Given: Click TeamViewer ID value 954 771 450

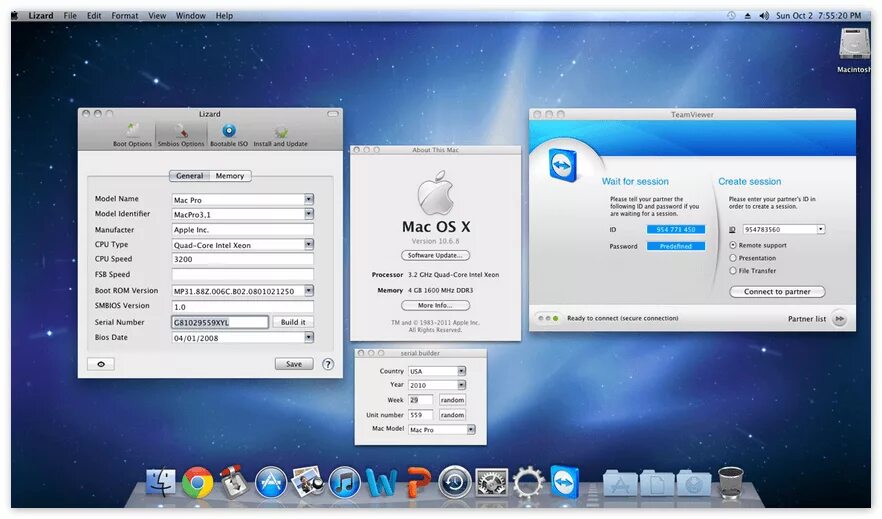Looking at the screenshot, I should [676, 229].
